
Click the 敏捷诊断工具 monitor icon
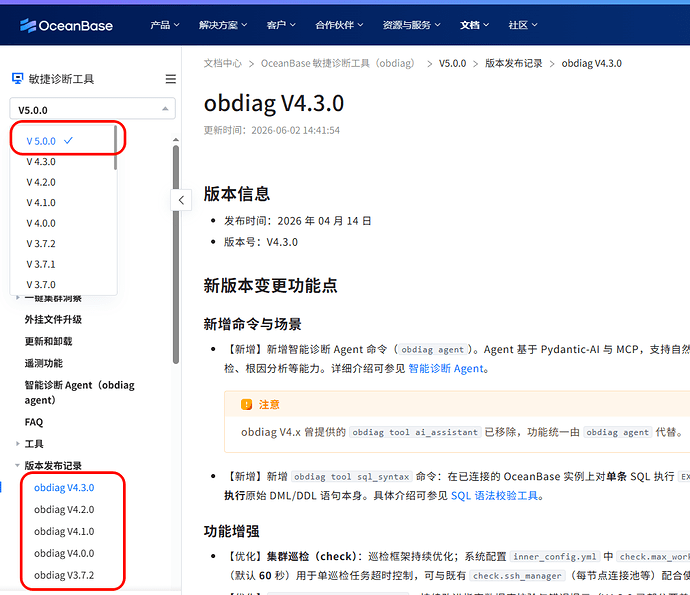point(17,79)
